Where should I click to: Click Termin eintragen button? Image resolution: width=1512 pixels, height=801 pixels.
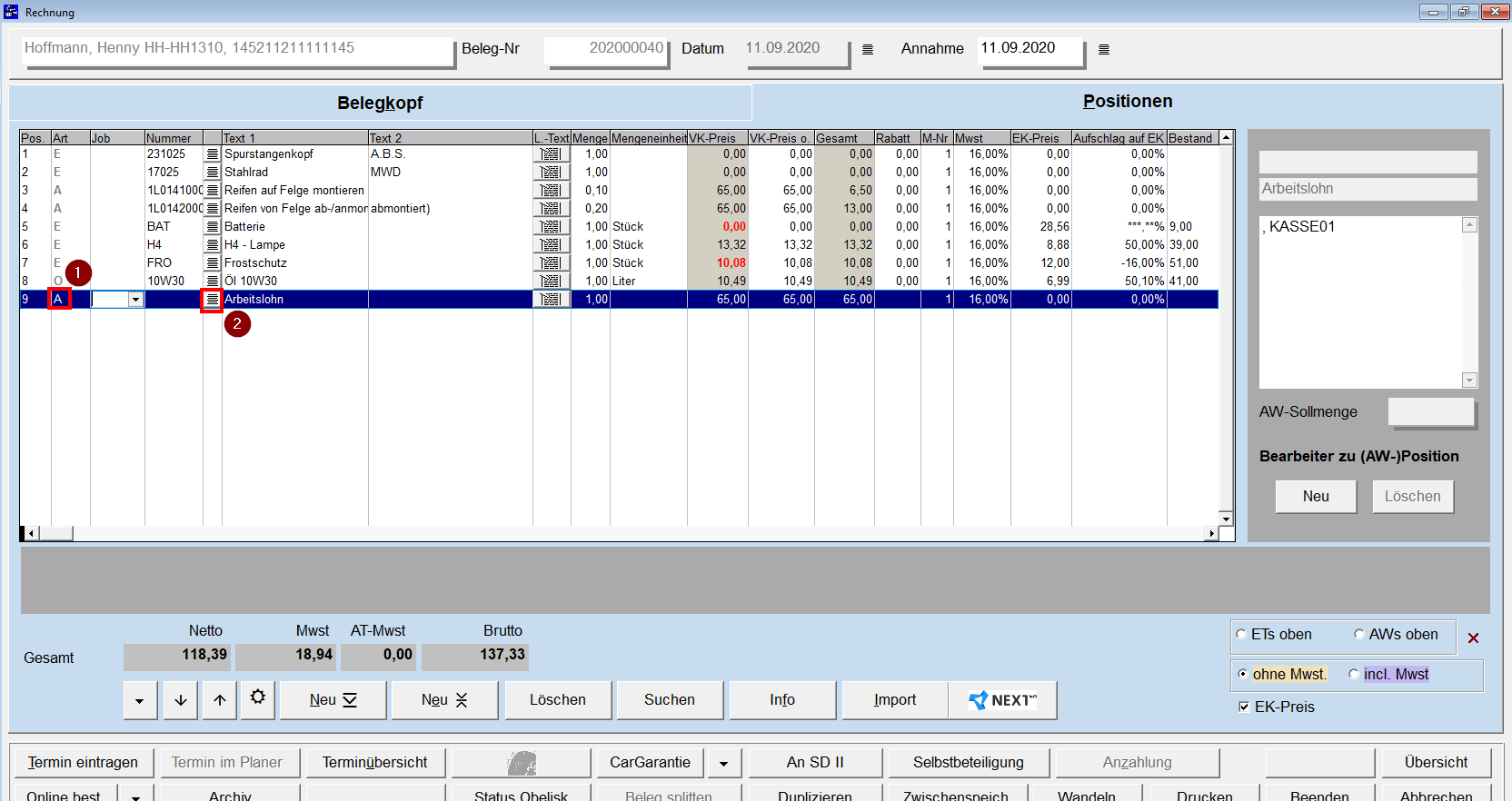[x=83, y=763]
